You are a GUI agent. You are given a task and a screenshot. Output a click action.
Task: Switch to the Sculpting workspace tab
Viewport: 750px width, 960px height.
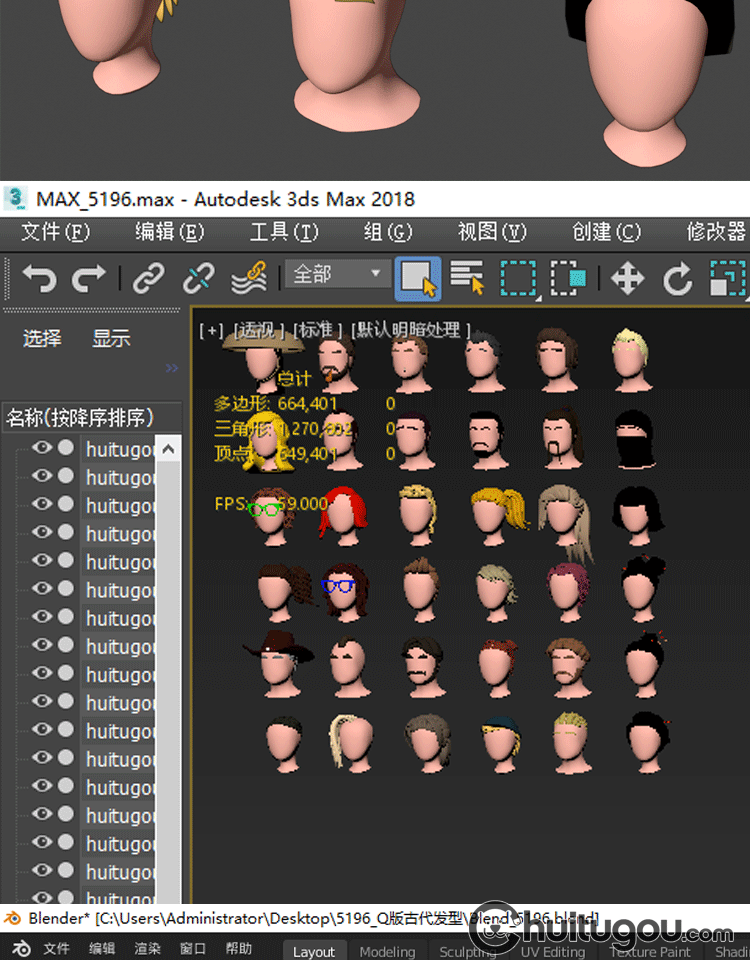click(468, 951)
